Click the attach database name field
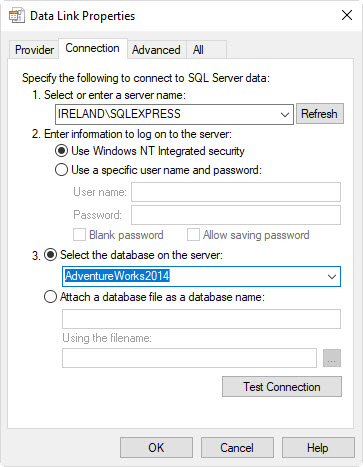This screenshot has width=363, height=467. tap(201, 319)
